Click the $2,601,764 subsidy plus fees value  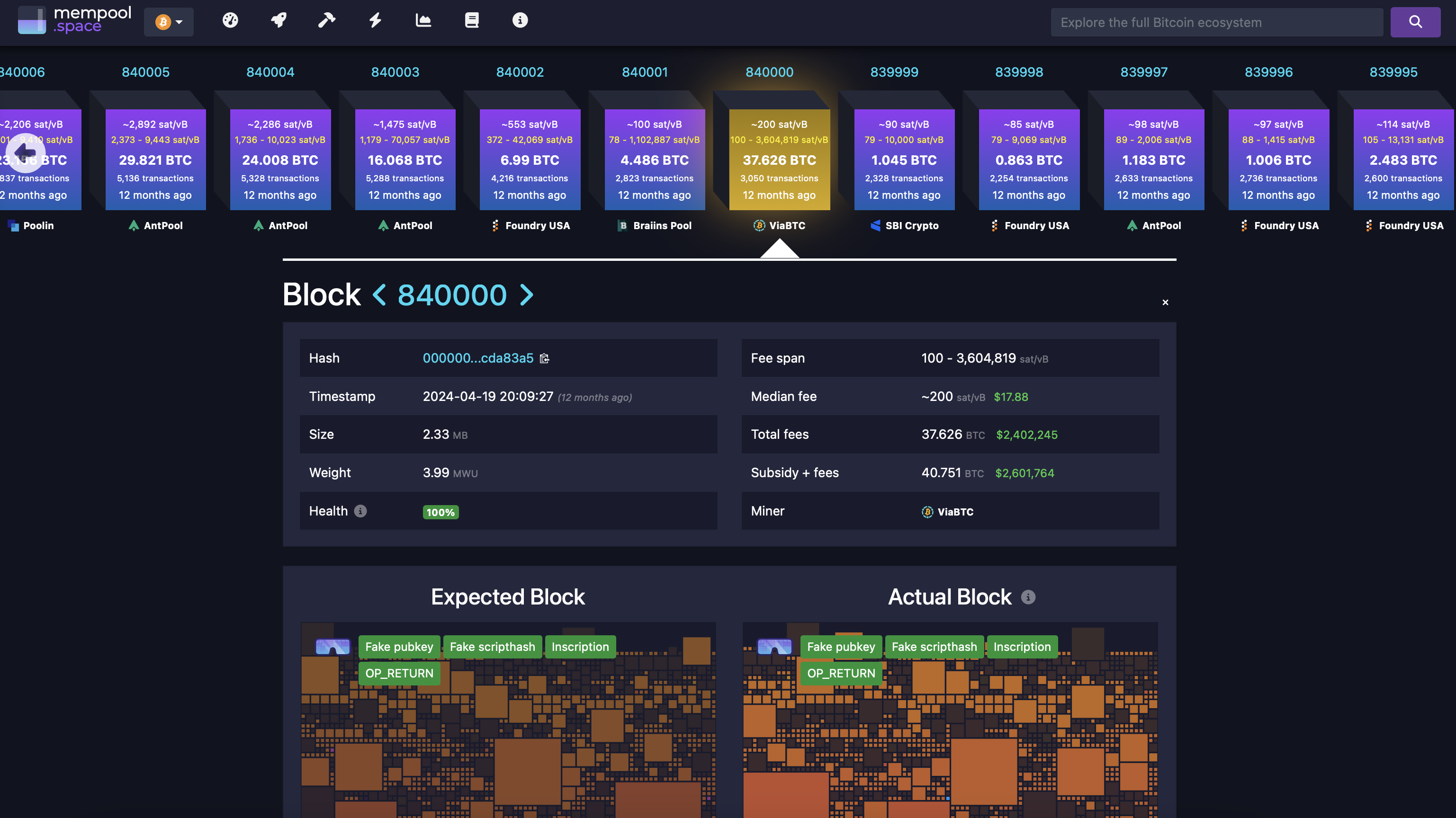tap(1025, 473)
